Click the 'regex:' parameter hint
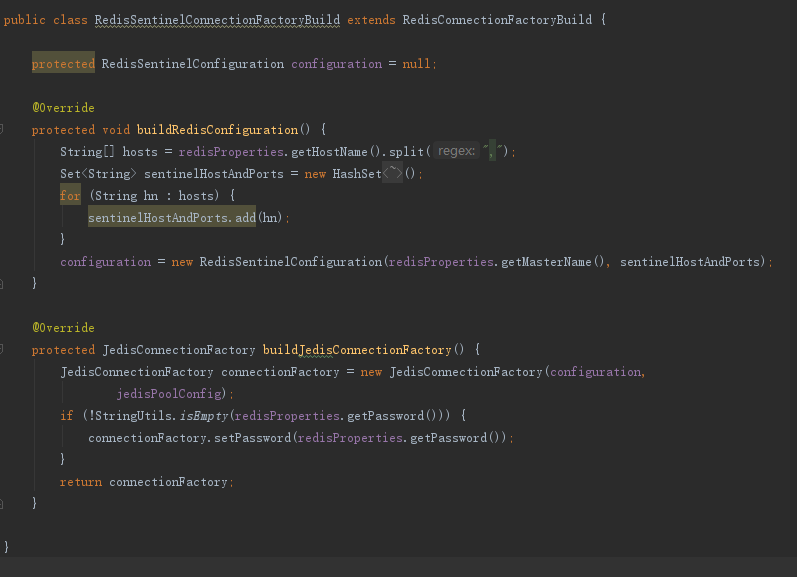The image size is (797, 577). [456, 151]
